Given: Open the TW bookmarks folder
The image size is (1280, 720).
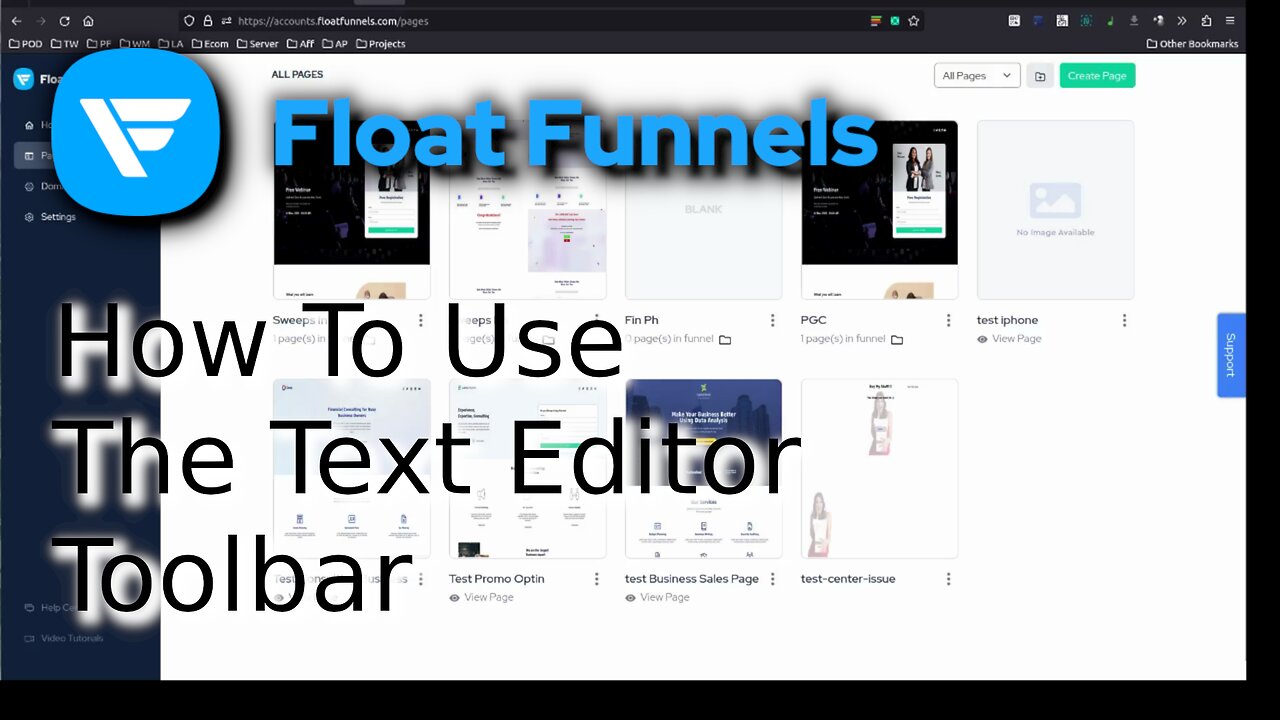Looking at the screenshot, I should (x=65, y=44).
